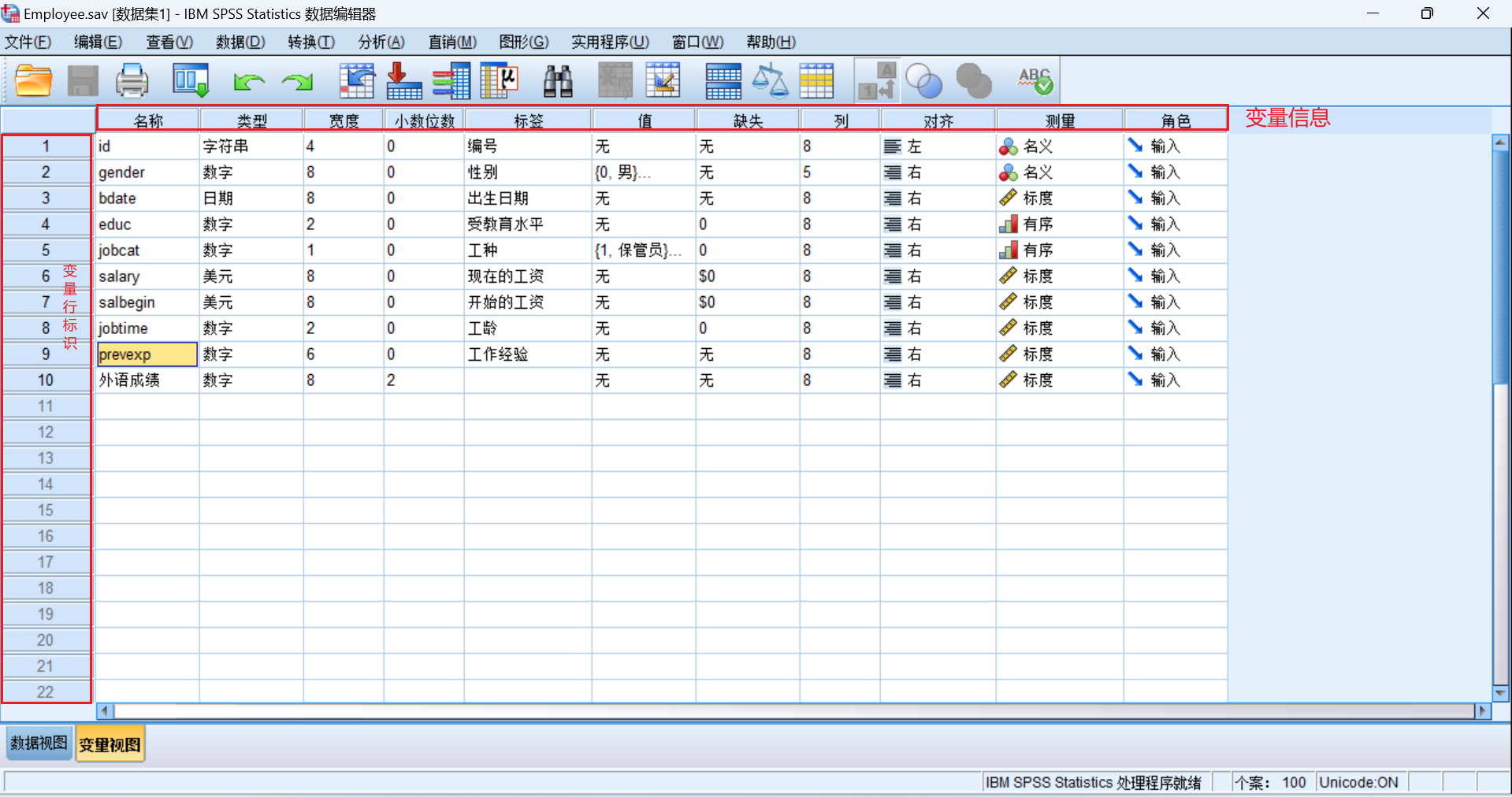Click the 测量 column header
Viewport: 1512px width, 797px height.
tap(1060, 120)
